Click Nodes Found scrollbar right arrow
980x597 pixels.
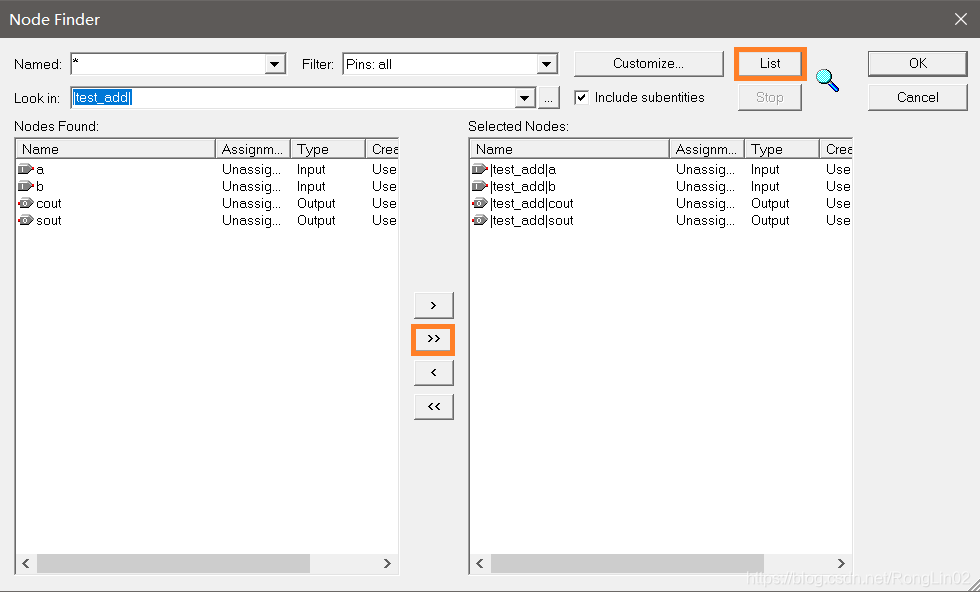coord(387,563)
